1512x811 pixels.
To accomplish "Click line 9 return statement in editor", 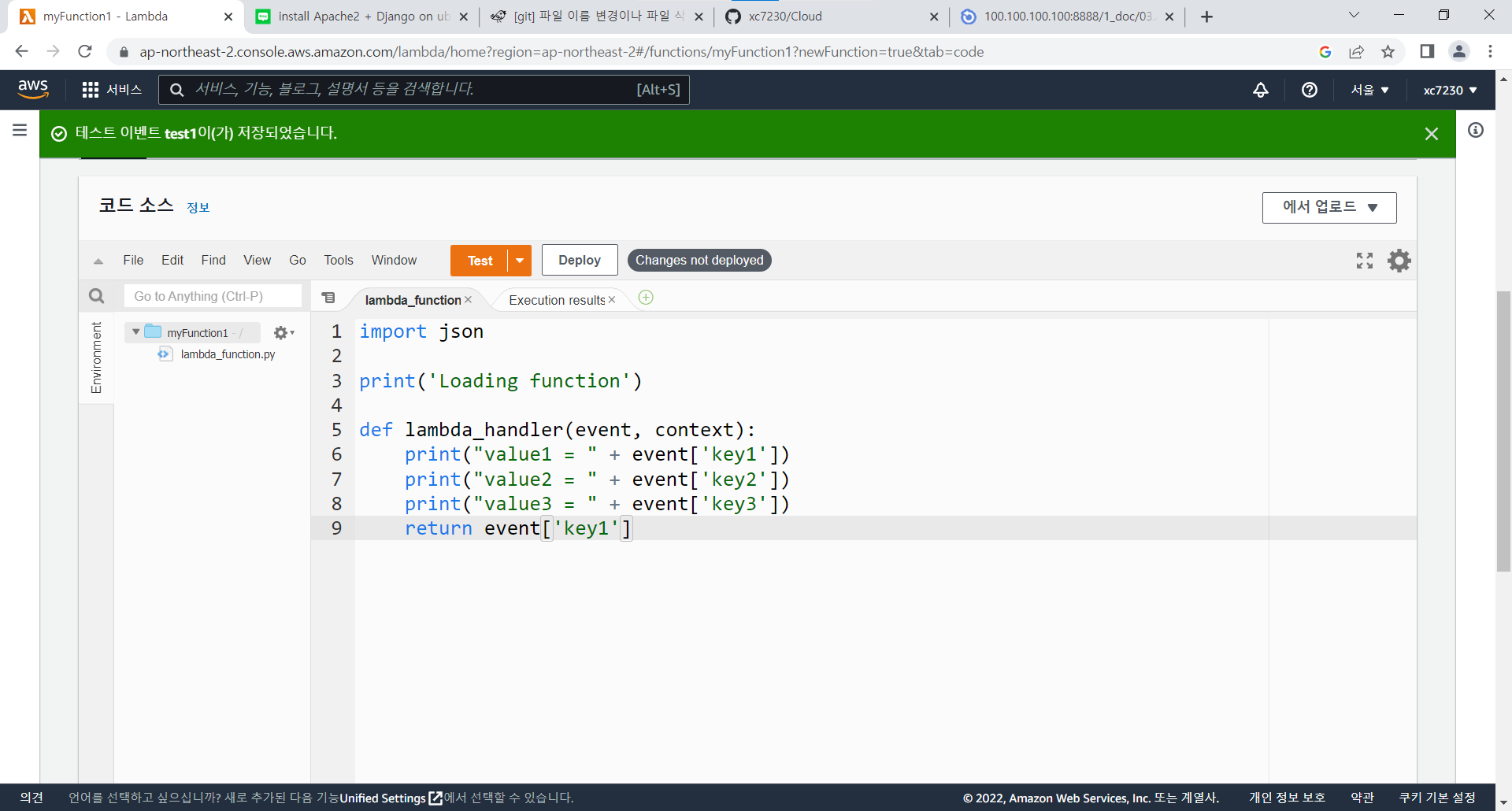I will 517,528.
